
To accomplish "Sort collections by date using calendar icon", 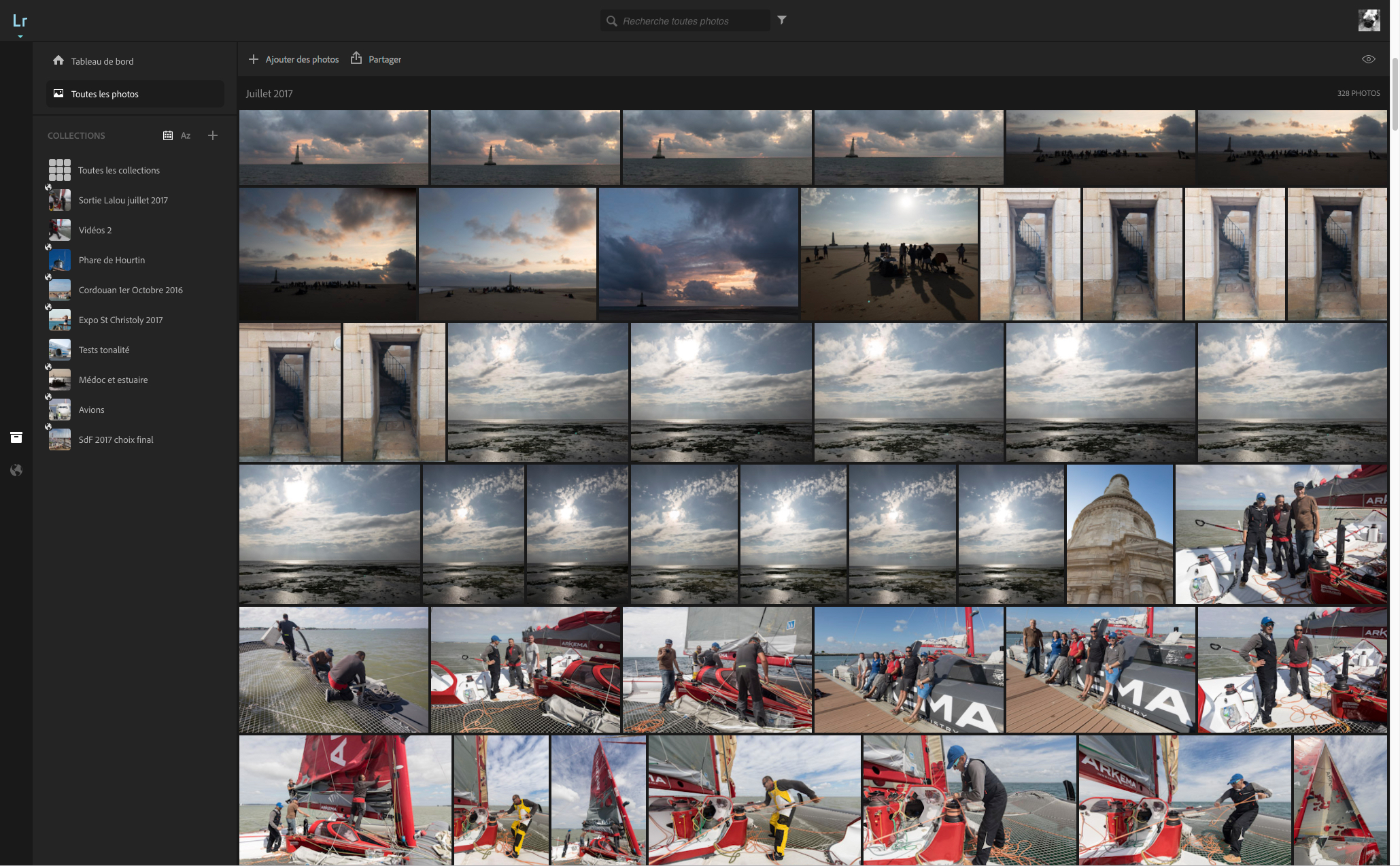I will click(x=167, y=135).
